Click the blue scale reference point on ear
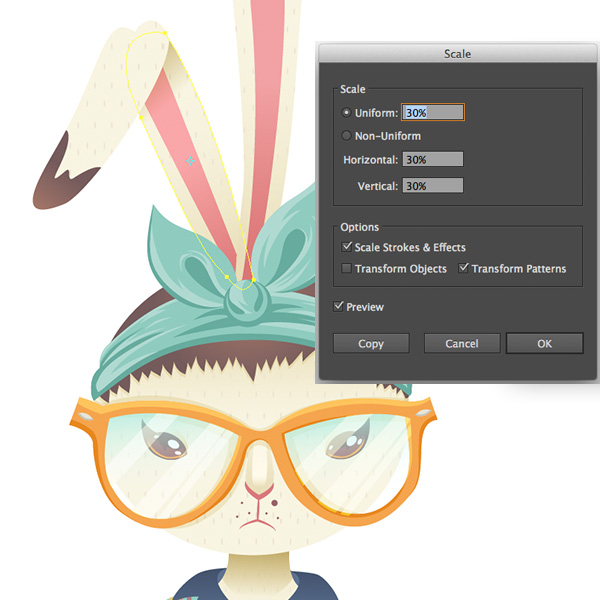 pyautogui.click(x=190, y=161)
